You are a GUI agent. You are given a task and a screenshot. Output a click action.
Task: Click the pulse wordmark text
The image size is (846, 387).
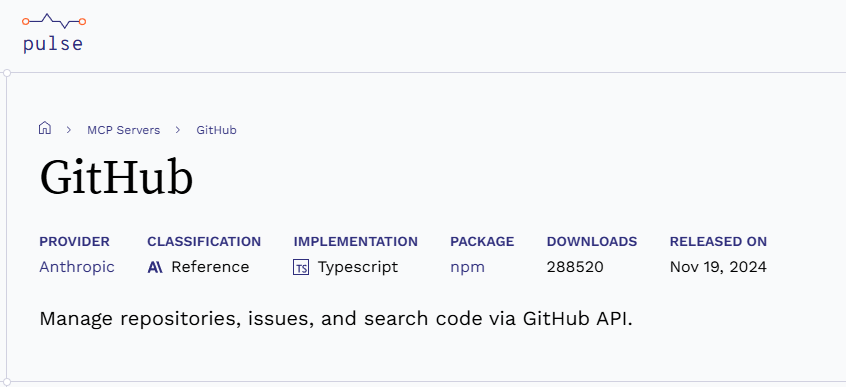pyautogui.click(x=53, y=44)
